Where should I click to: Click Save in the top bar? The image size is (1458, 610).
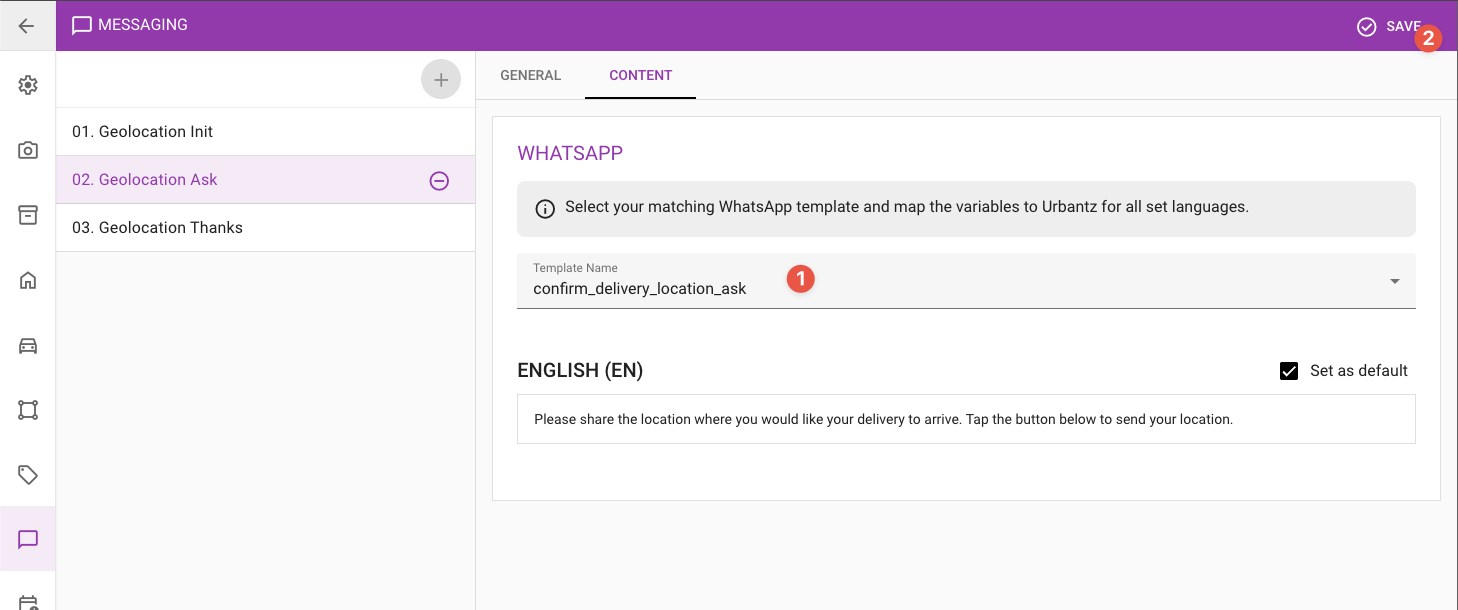coord(1389,27)
